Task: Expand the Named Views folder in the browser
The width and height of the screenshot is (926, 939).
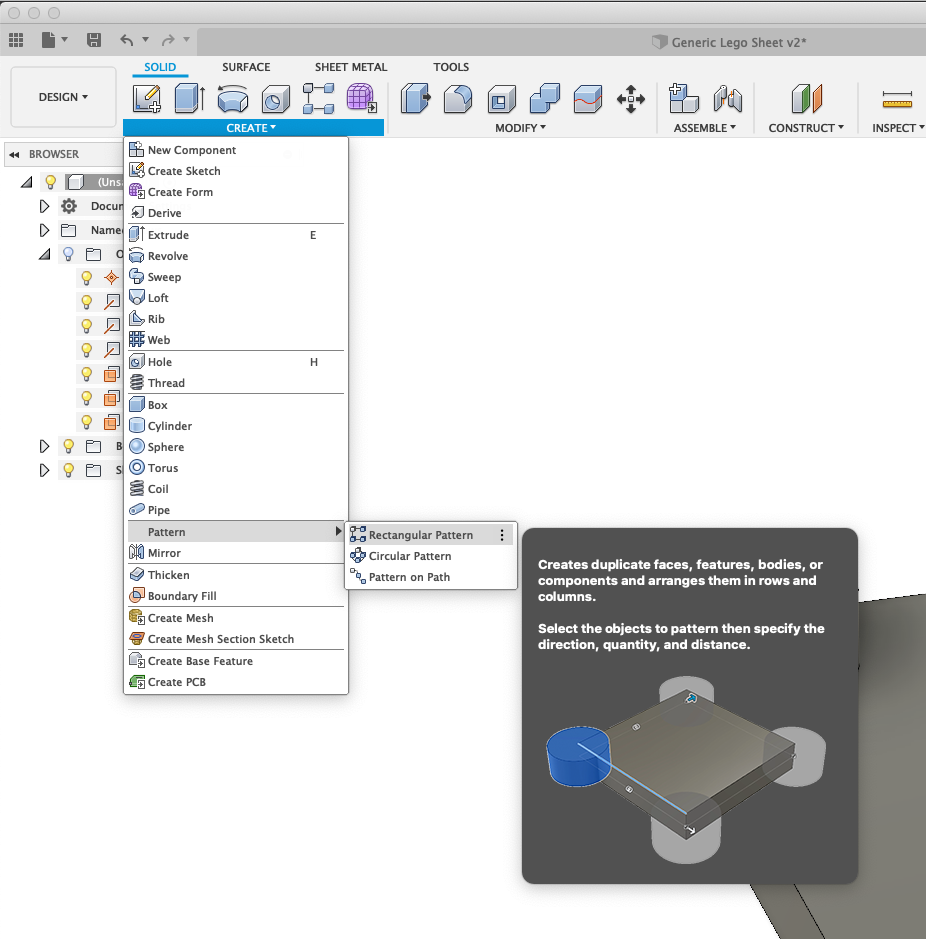Action: [x=45, y=229]
